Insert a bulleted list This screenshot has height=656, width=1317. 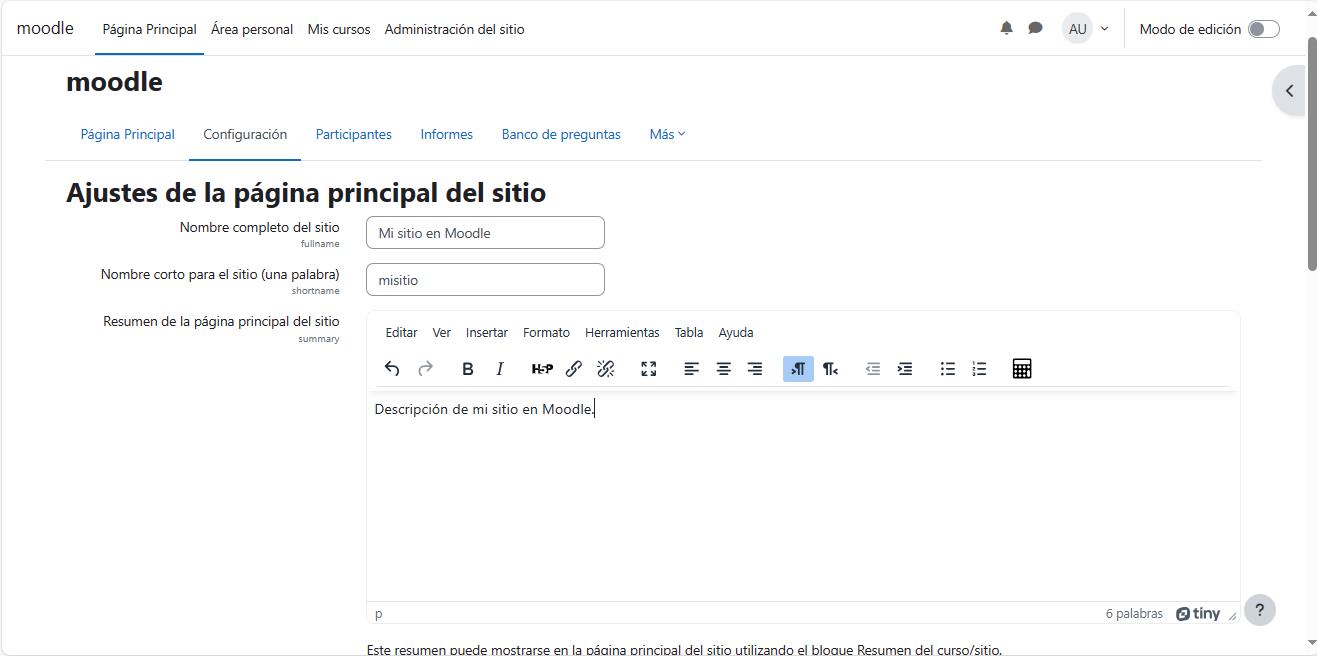[947, 369]
